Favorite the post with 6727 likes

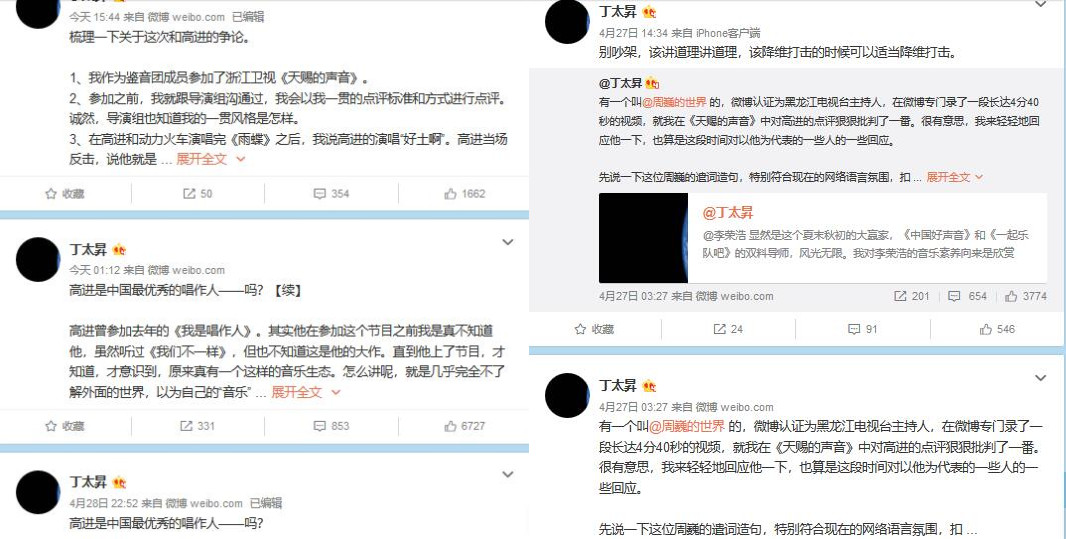coord(65,426)
